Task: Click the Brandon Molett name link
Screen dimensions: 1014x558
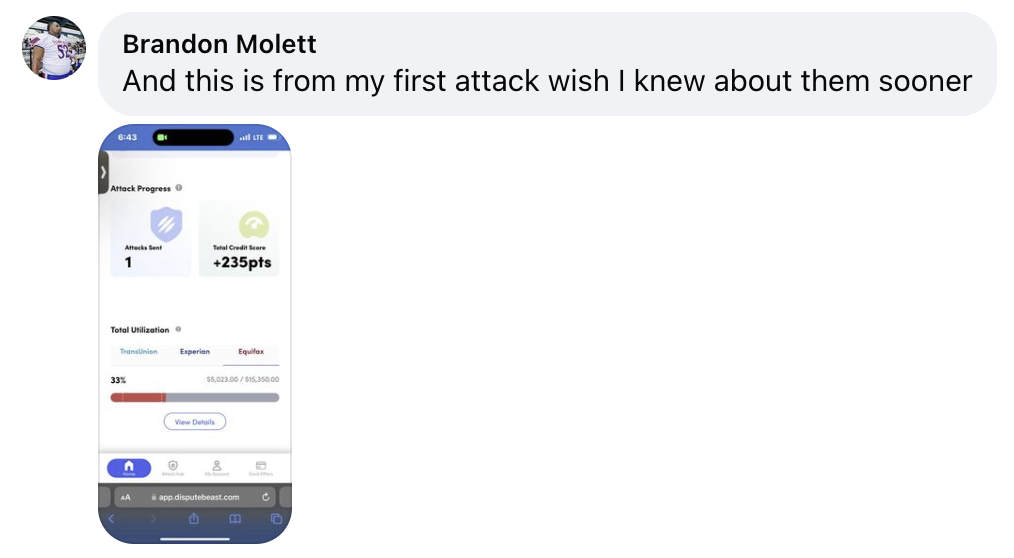Action: coord(219,44)
